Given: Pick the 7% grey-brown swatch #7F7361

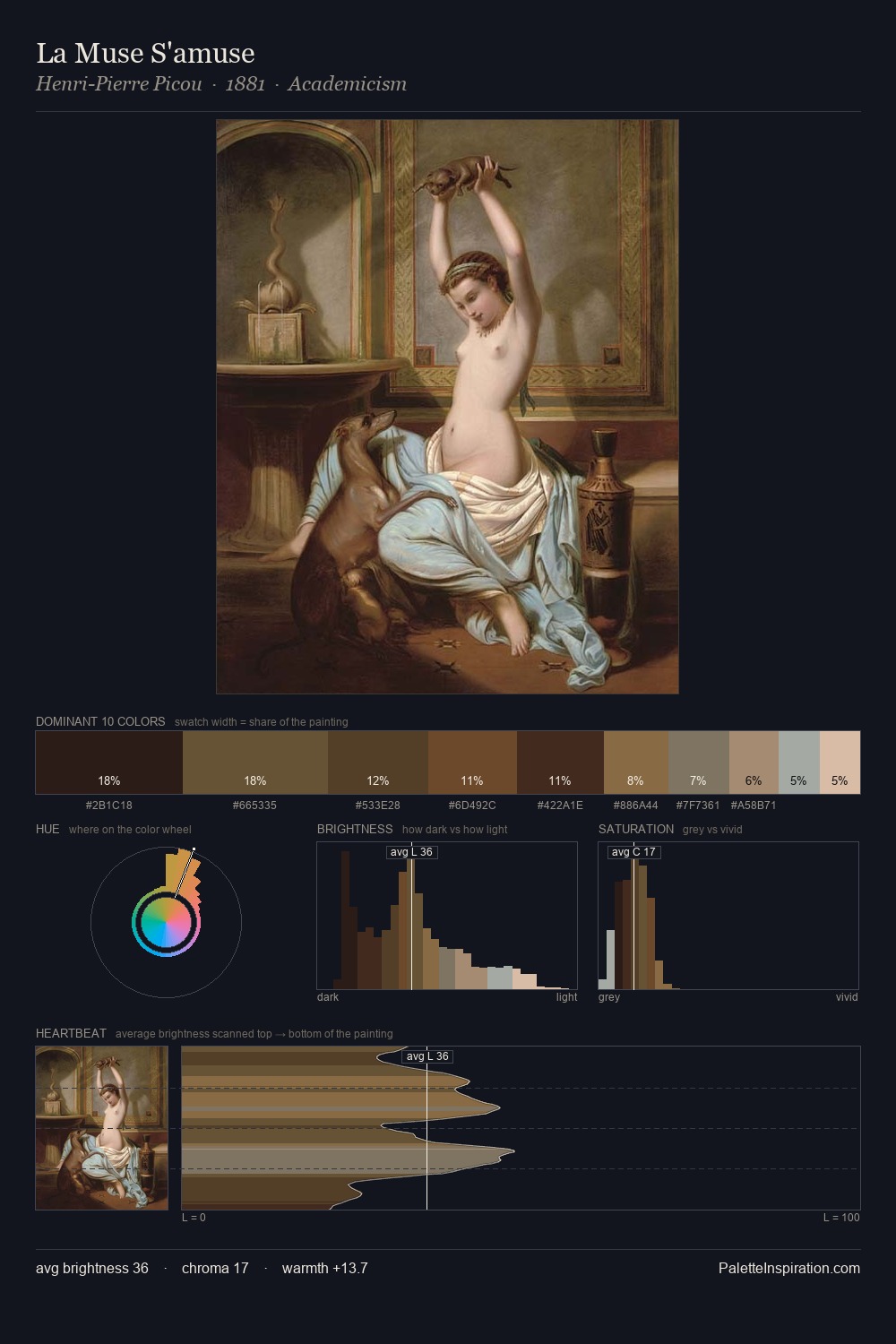Looking at the screenshot, I should (x=699, y=762).
